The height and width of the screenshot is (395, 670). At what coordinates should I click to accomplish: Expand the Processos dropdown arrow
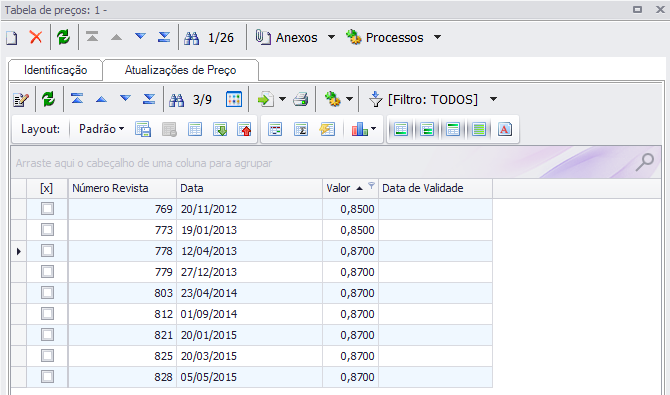pos(437,37)
